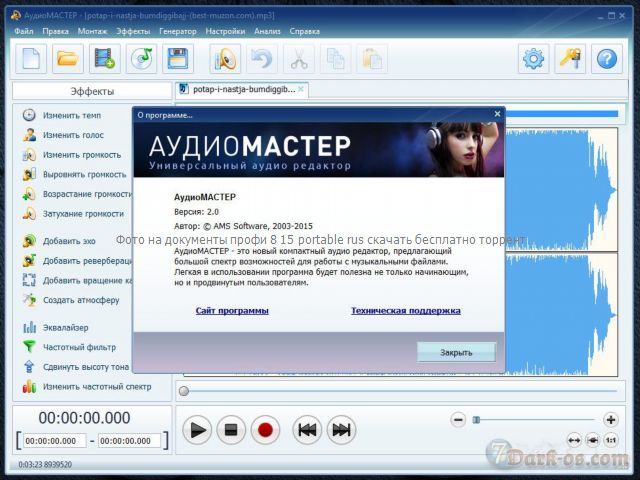Click the zoom to selection button
This screenshot has height=480, width=640.
point(592,440)
